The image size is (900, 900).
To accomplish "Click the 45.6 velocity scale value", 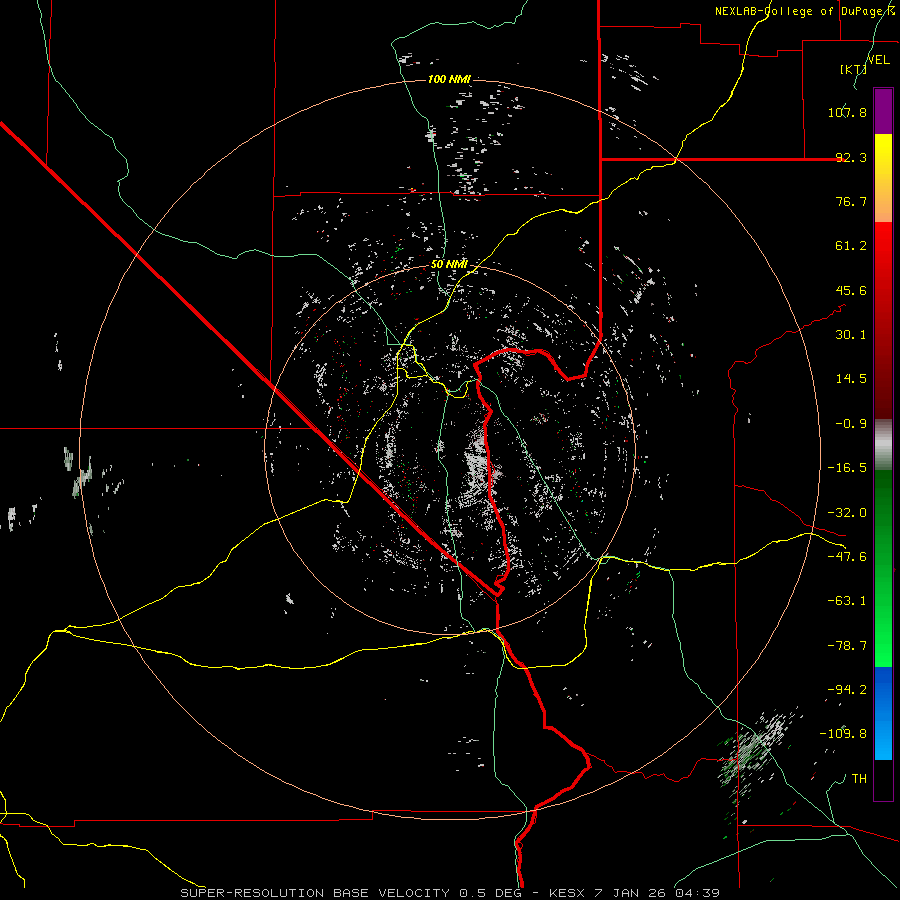I will (851, 290).
